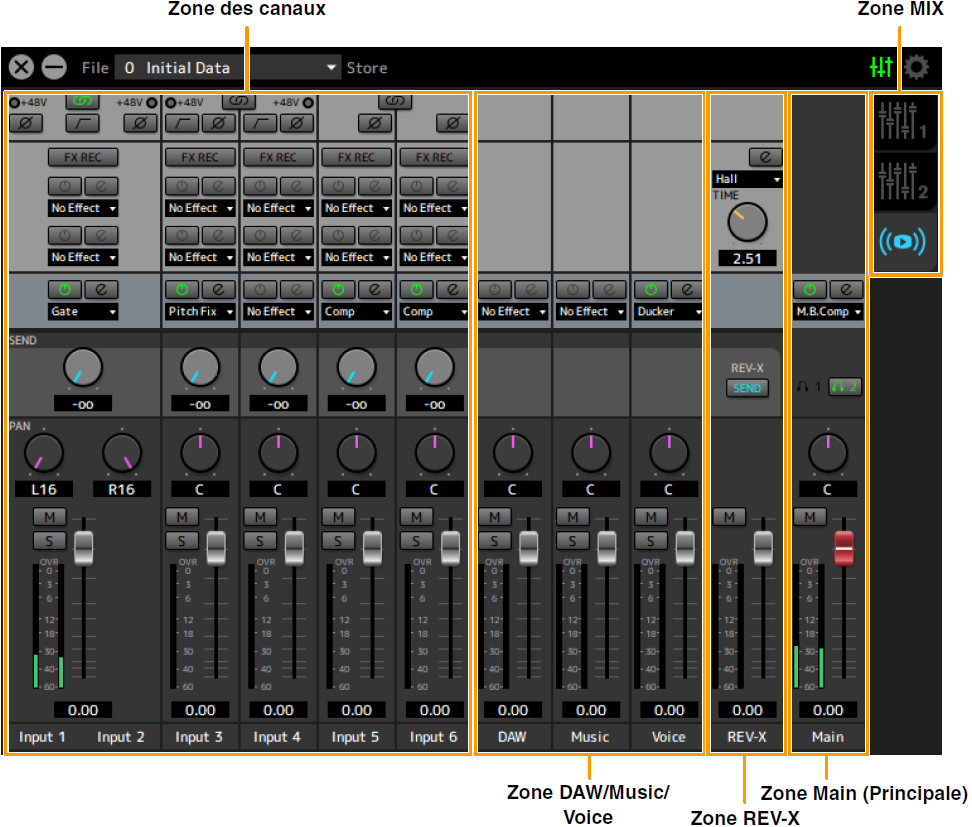Open the REV-X reverb edit icon
The image size is (972, 827).
click(x=765, y=157)
